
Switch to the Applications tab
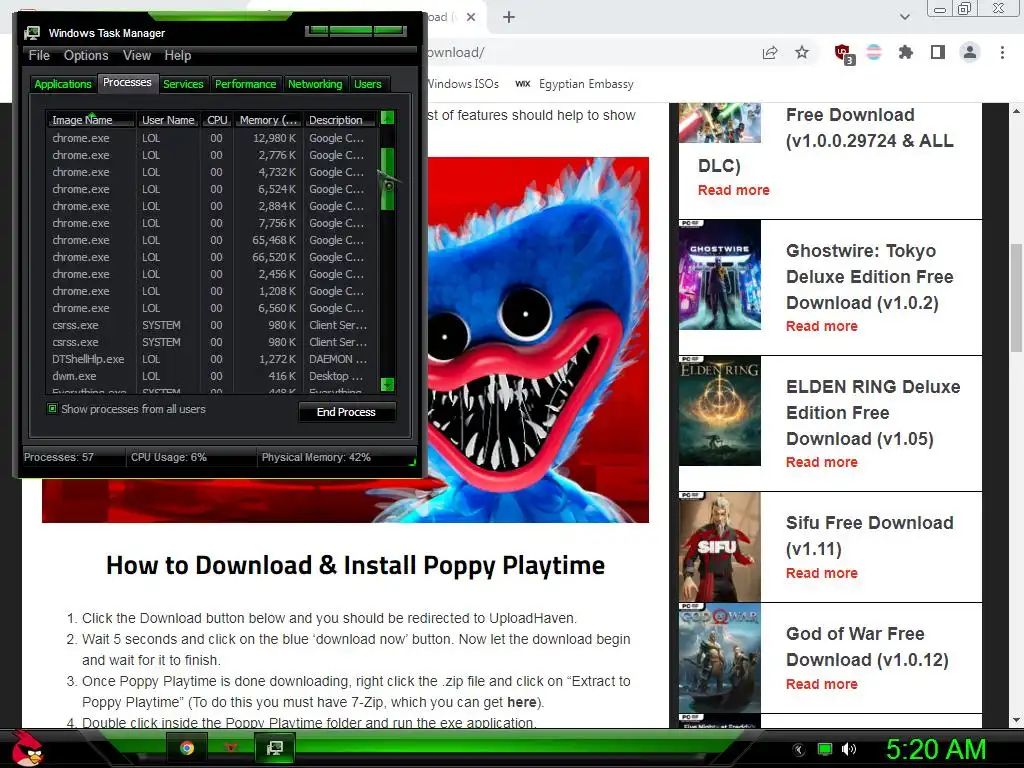click(x=63, y=84)
